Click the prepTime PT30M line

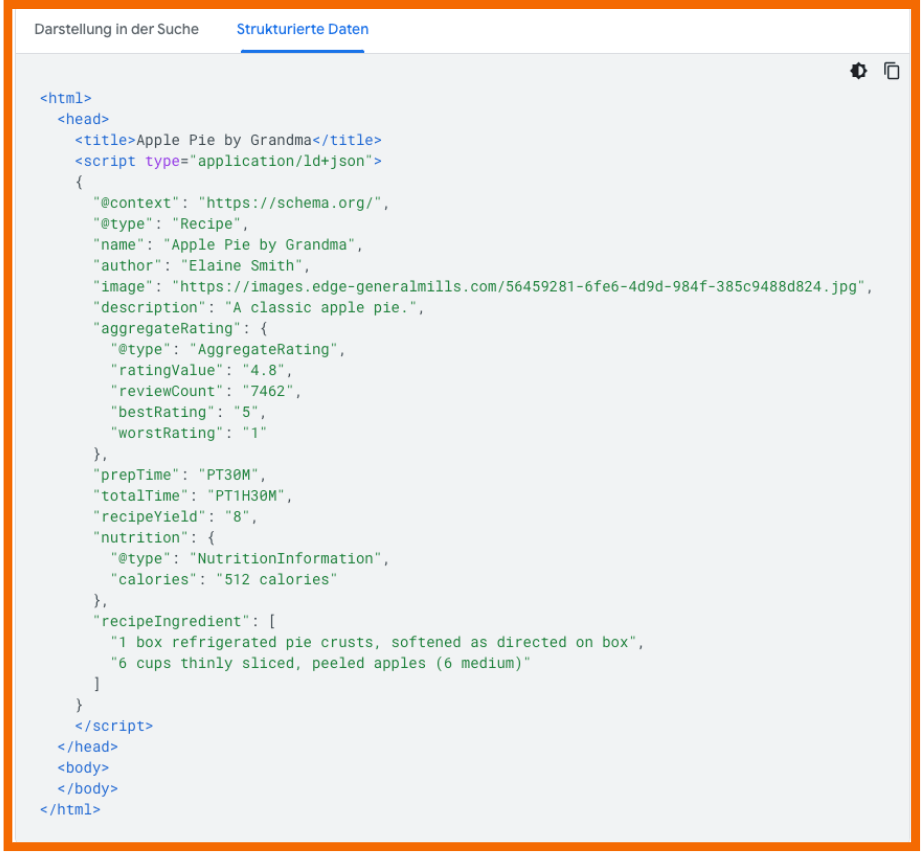(x=180, y=475)
